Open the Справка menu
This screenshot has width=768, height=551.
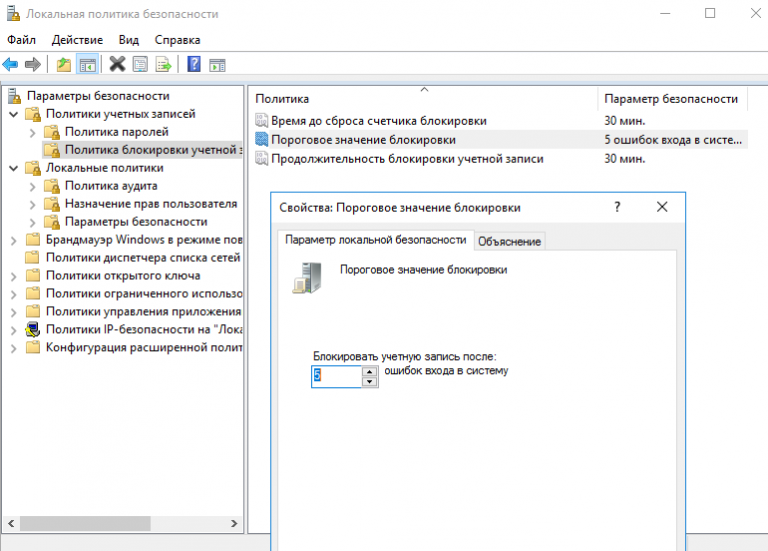[177, 40]
